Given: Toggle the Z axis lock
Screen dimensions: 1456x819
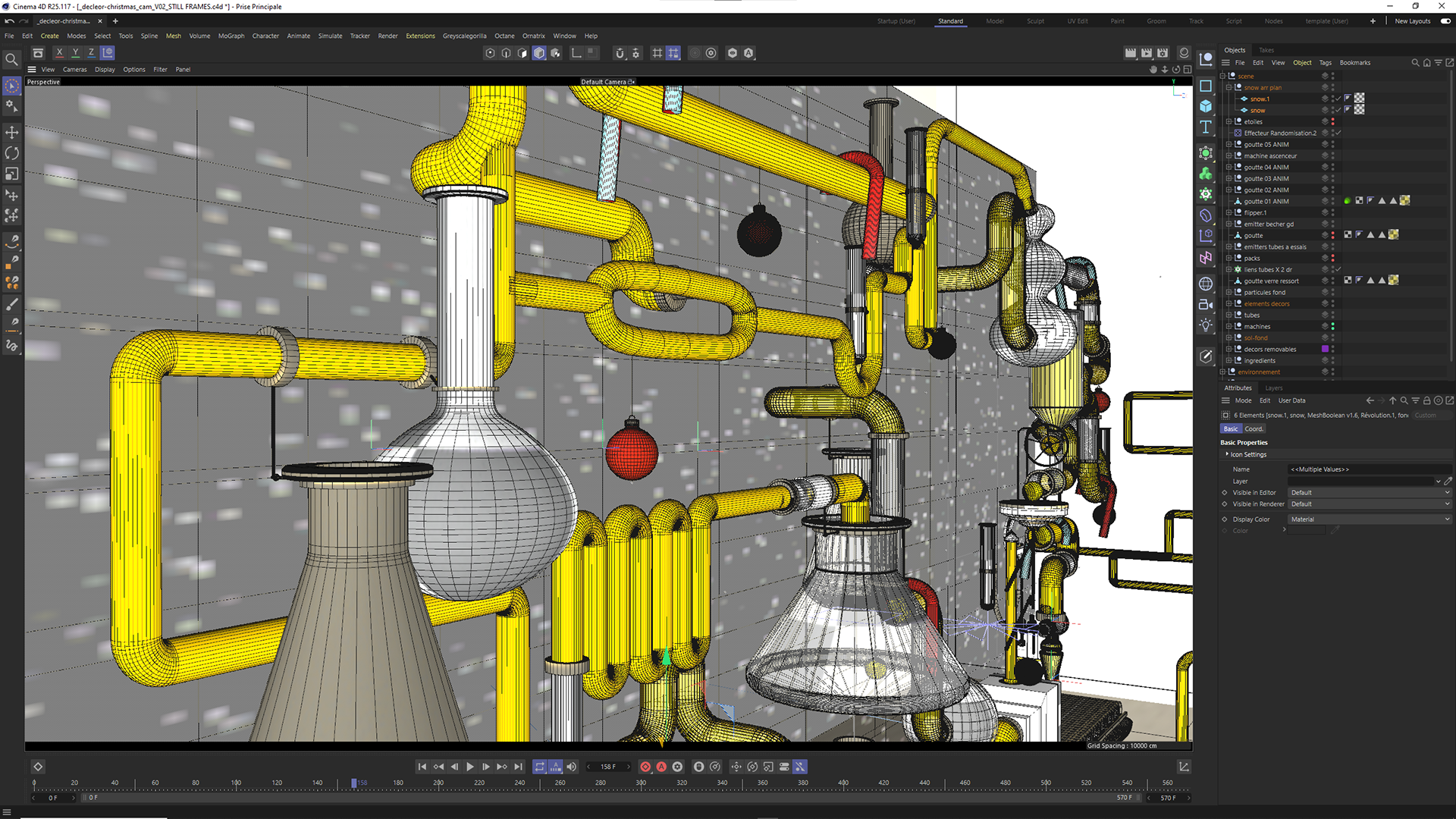Looking at the screenshot, I should point(91,52).
